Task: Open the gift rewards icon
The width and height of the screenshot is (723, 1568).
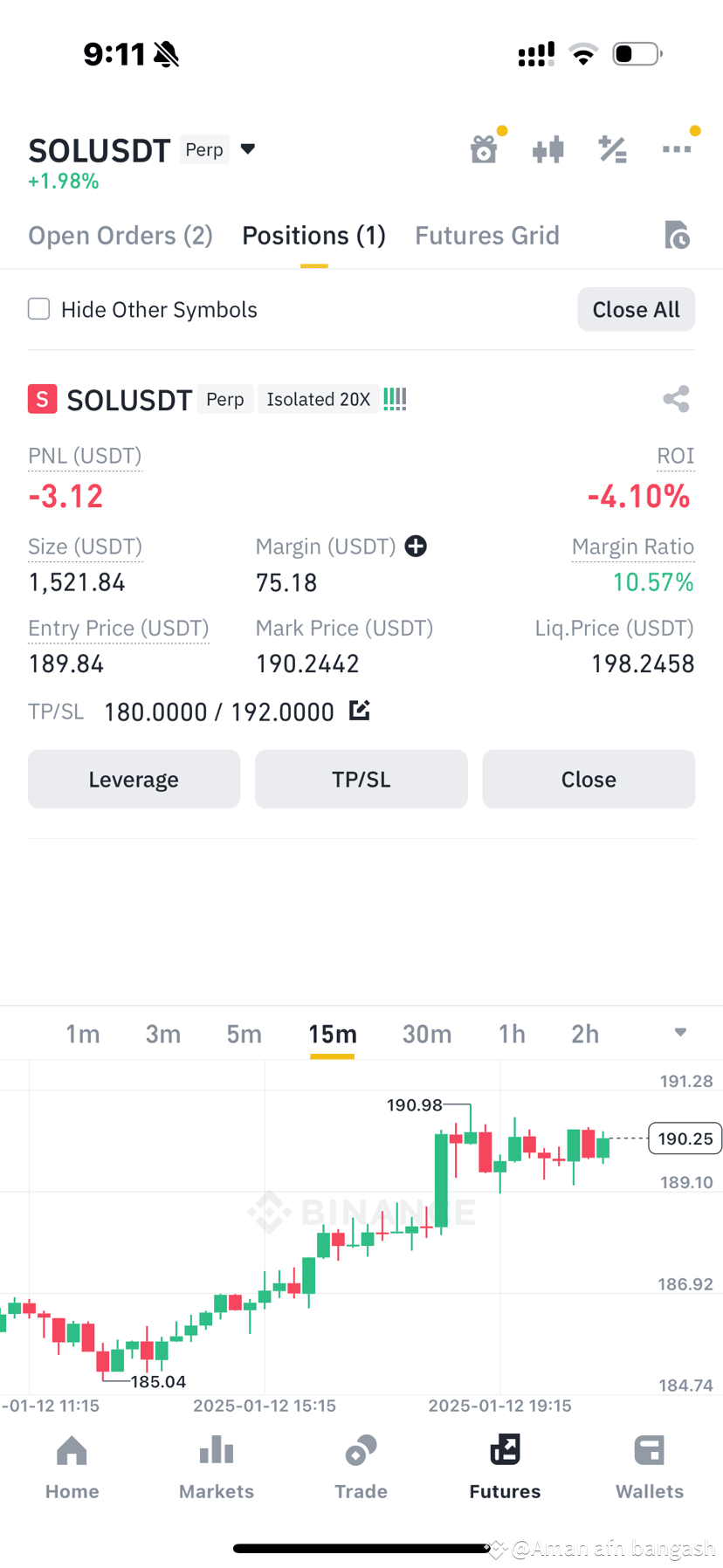Action: tap(485, 149)
